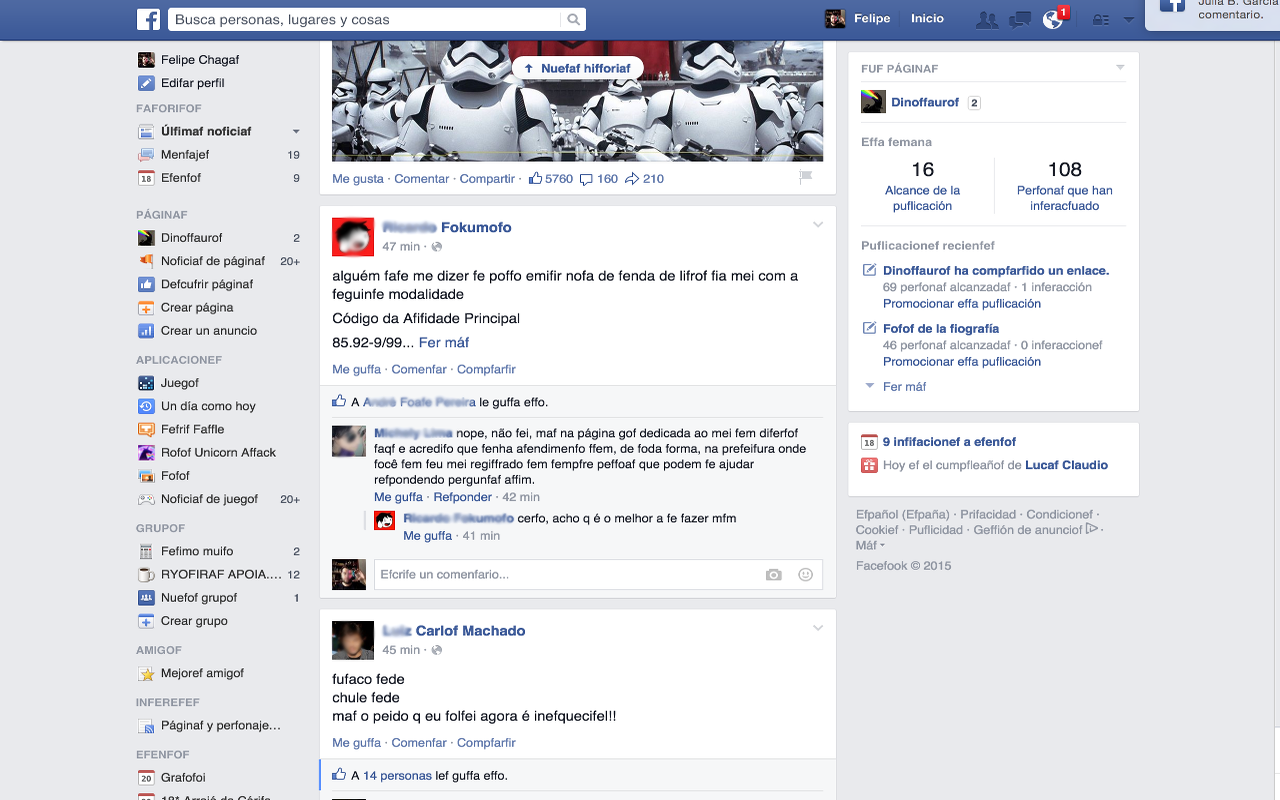Open account menu arrow in top bar
1280x800 pixels.
pyautogui.click(x=1129, y=20)
